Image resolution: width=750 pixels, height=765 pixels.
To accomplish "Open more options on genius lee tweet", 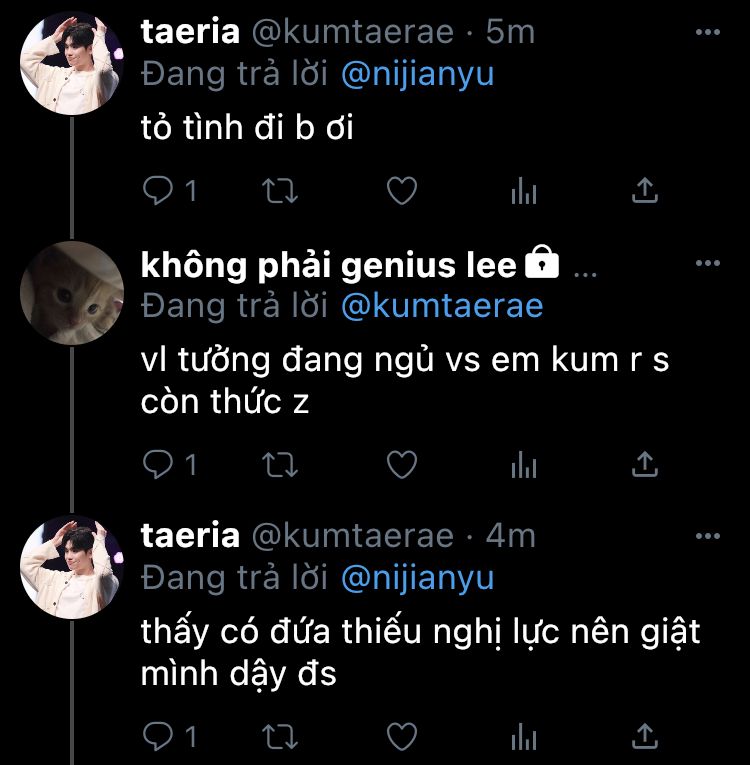I will point(707,263).
